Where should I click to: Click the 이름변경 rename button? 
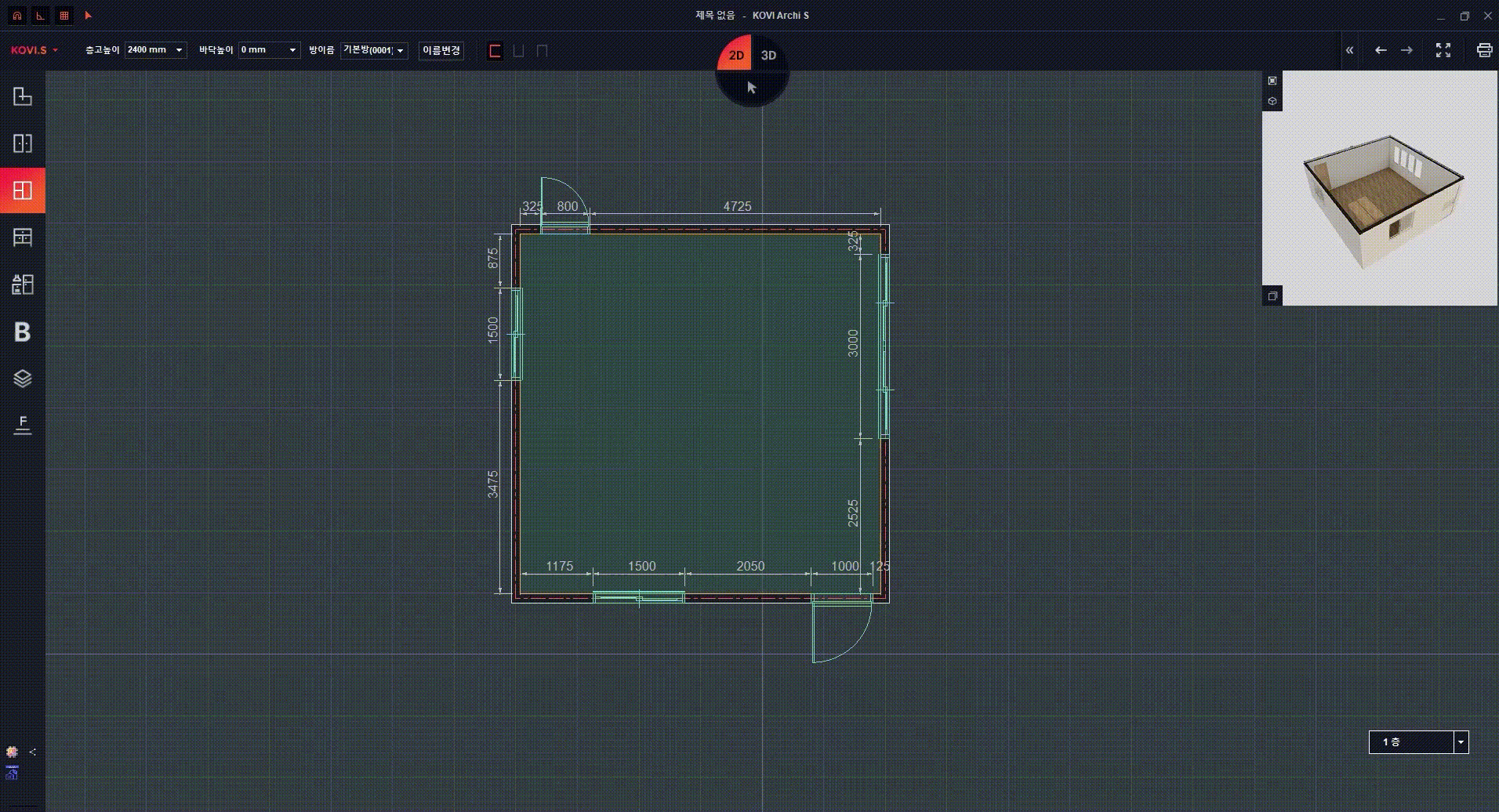[x=441, y=50]
